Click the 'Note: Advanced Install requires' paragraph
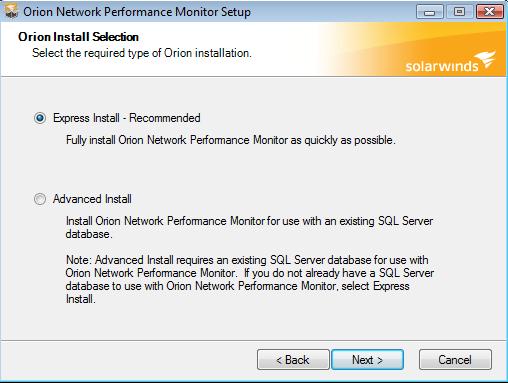The width and height of the screenshot is (508, 383). [250, 279]
